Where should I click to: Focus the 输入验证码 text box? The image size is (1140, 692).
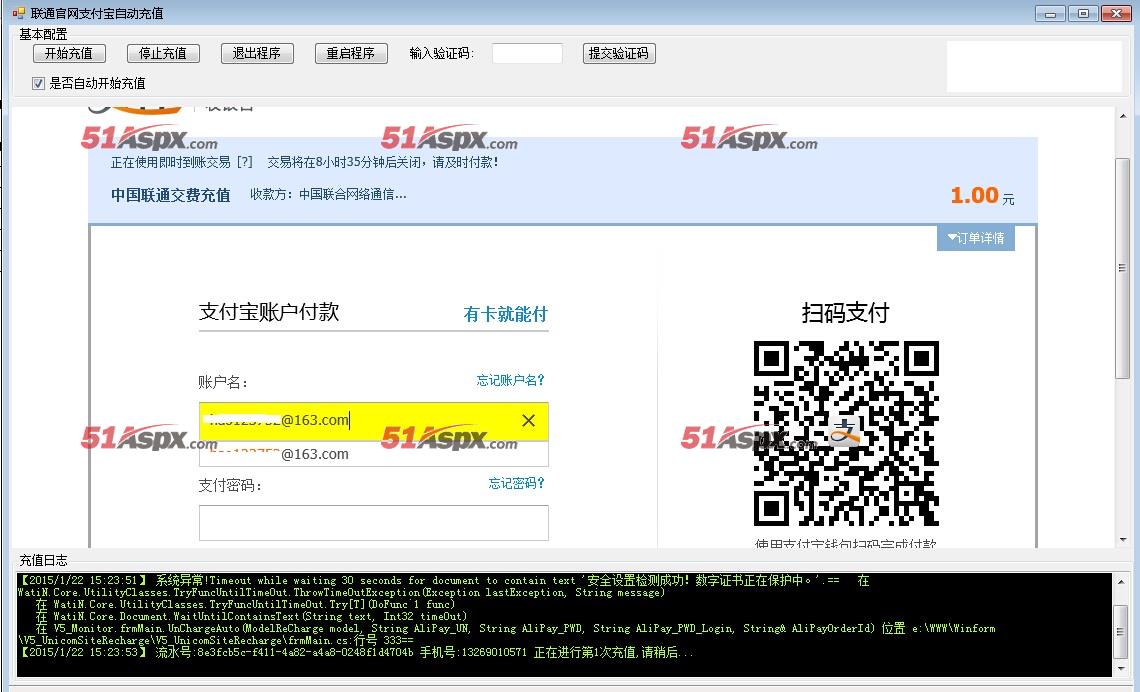tap(527, 53)
